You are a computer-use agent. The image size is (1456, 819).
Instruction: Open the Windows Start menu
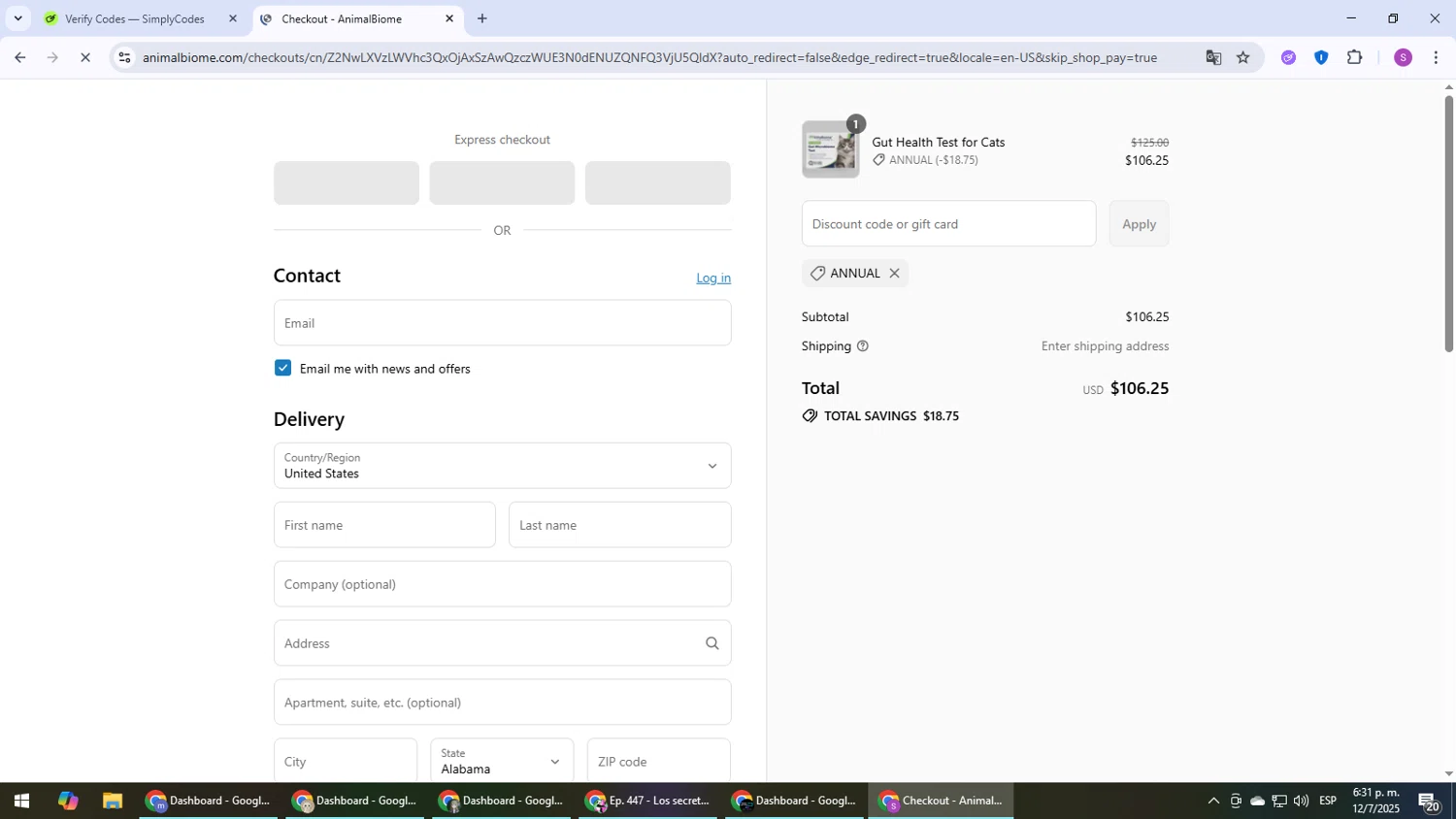coord(20,802)
